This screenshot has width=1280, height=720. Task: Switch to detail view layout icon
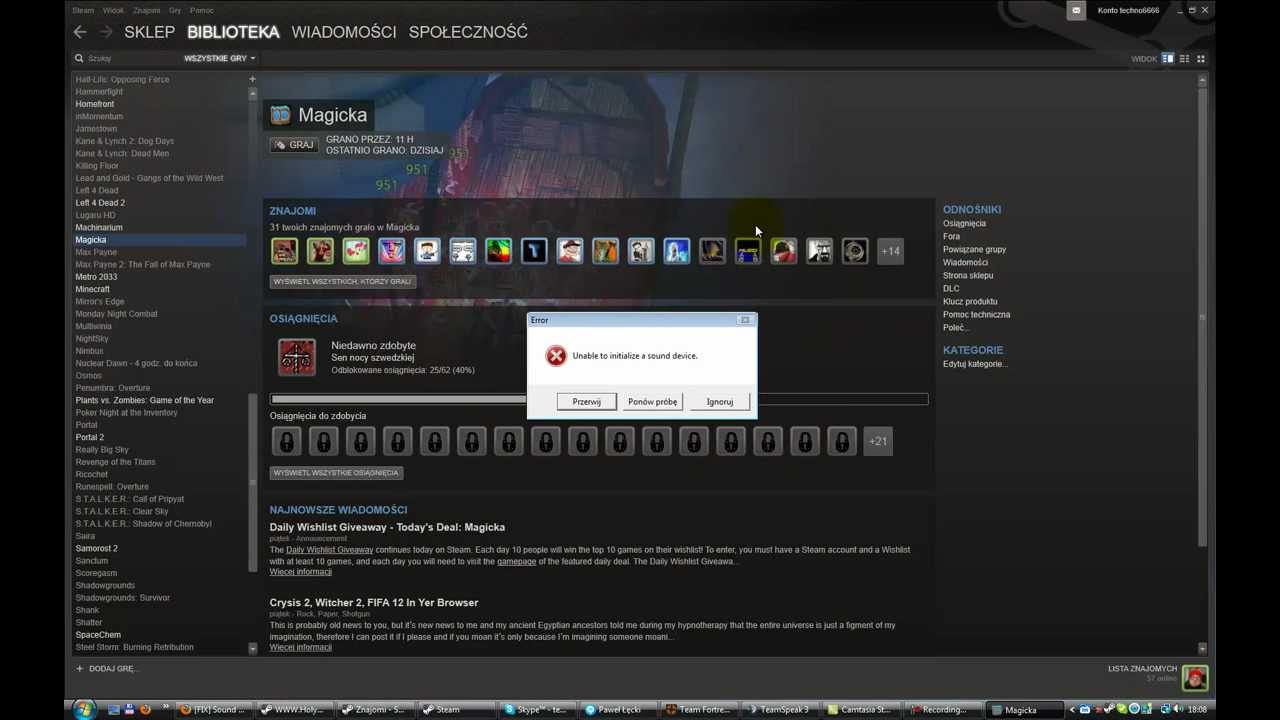tap(1167, 59)
